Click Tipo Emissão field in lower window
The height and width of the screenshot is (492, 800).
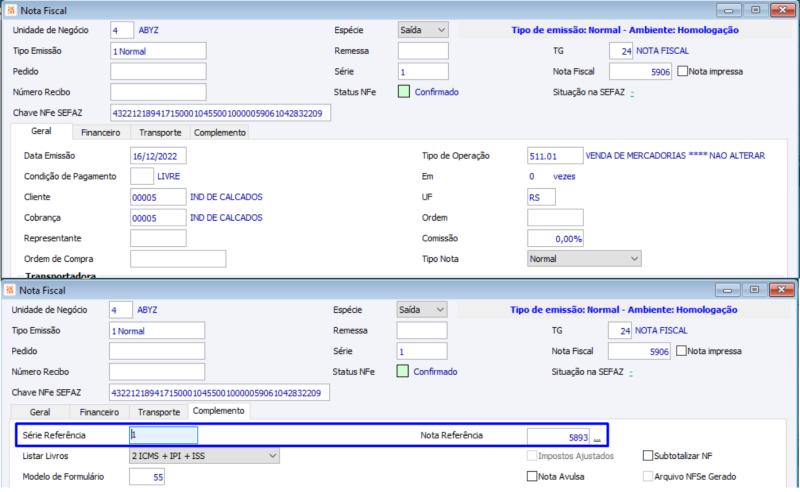[x=157, y=331]
